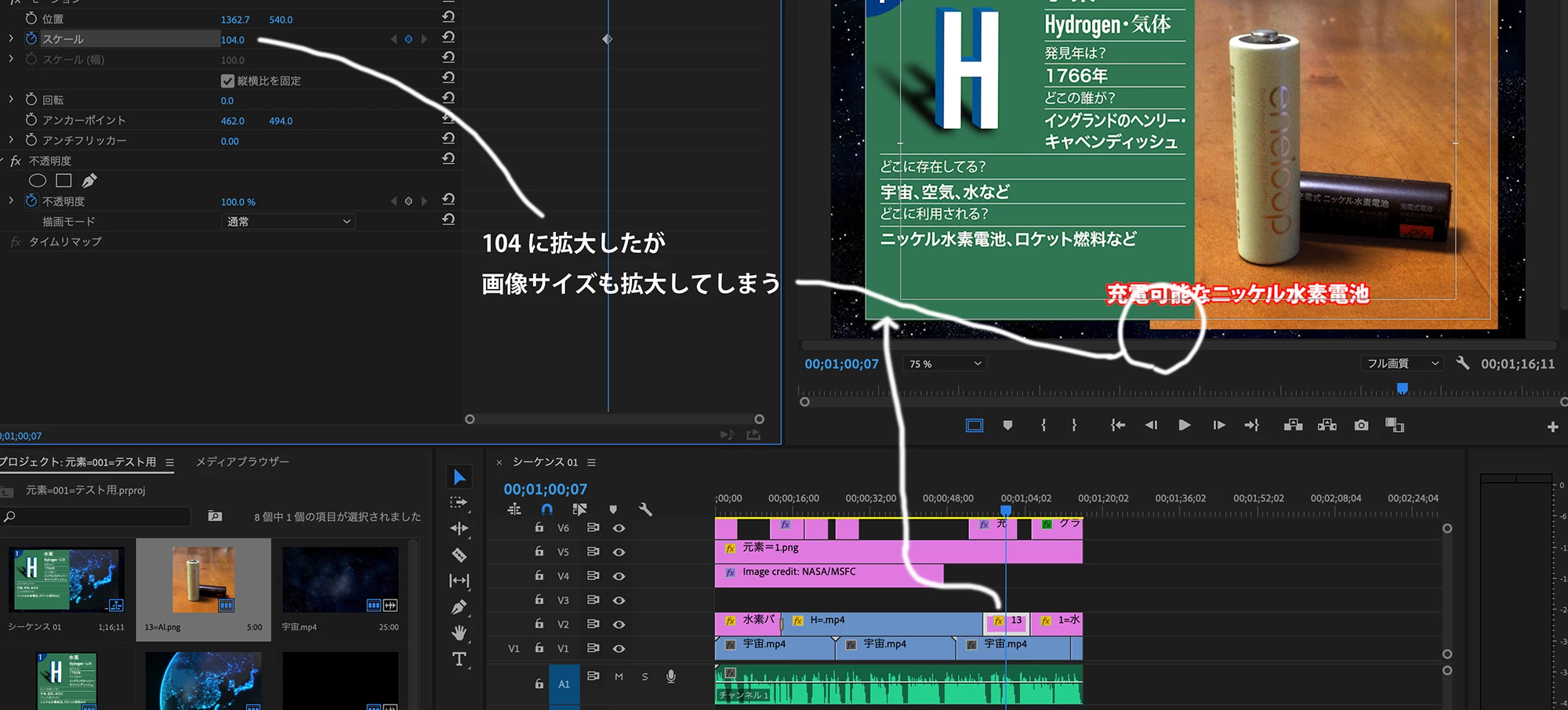Create an ellipse mask for opacity

coord(37,181)
